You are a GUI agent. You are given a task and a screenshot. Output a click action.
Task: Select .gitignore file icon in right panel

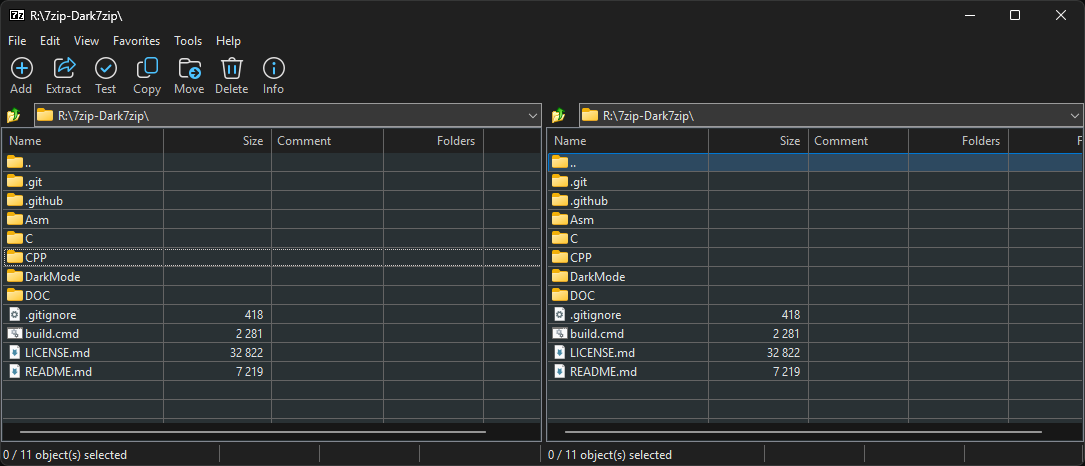pos(560,314)
